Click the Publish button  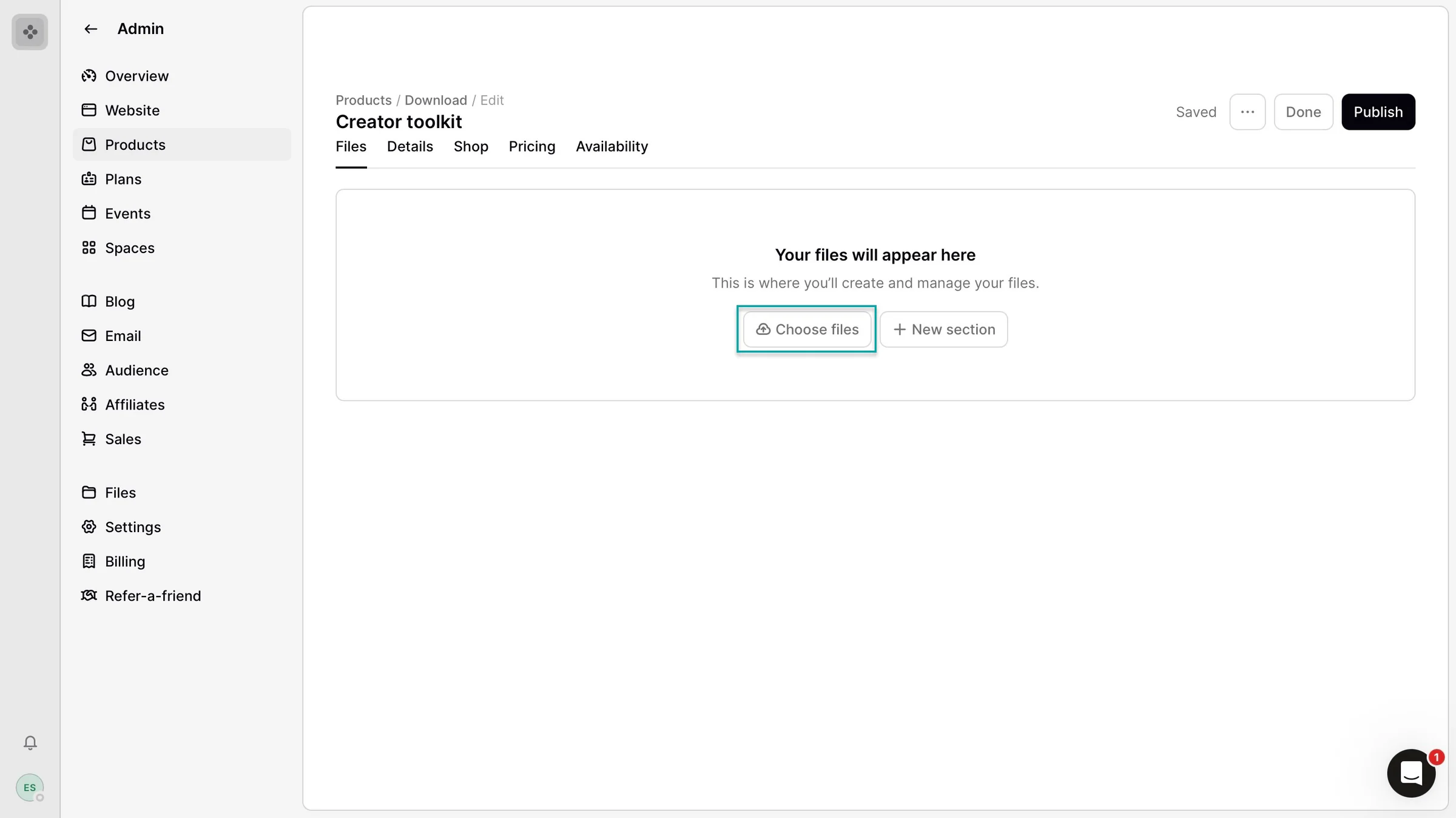point(1378,112)
